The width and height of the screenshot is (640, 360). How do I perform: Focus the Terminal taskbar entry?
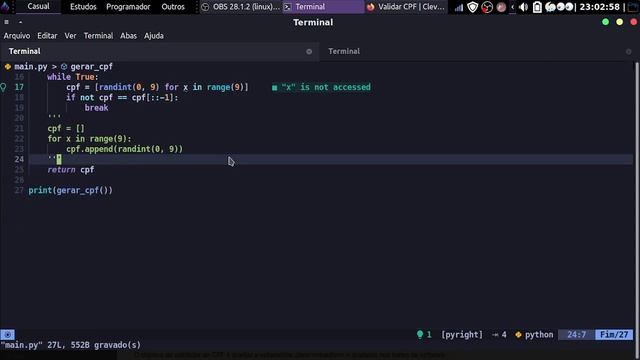322,7
